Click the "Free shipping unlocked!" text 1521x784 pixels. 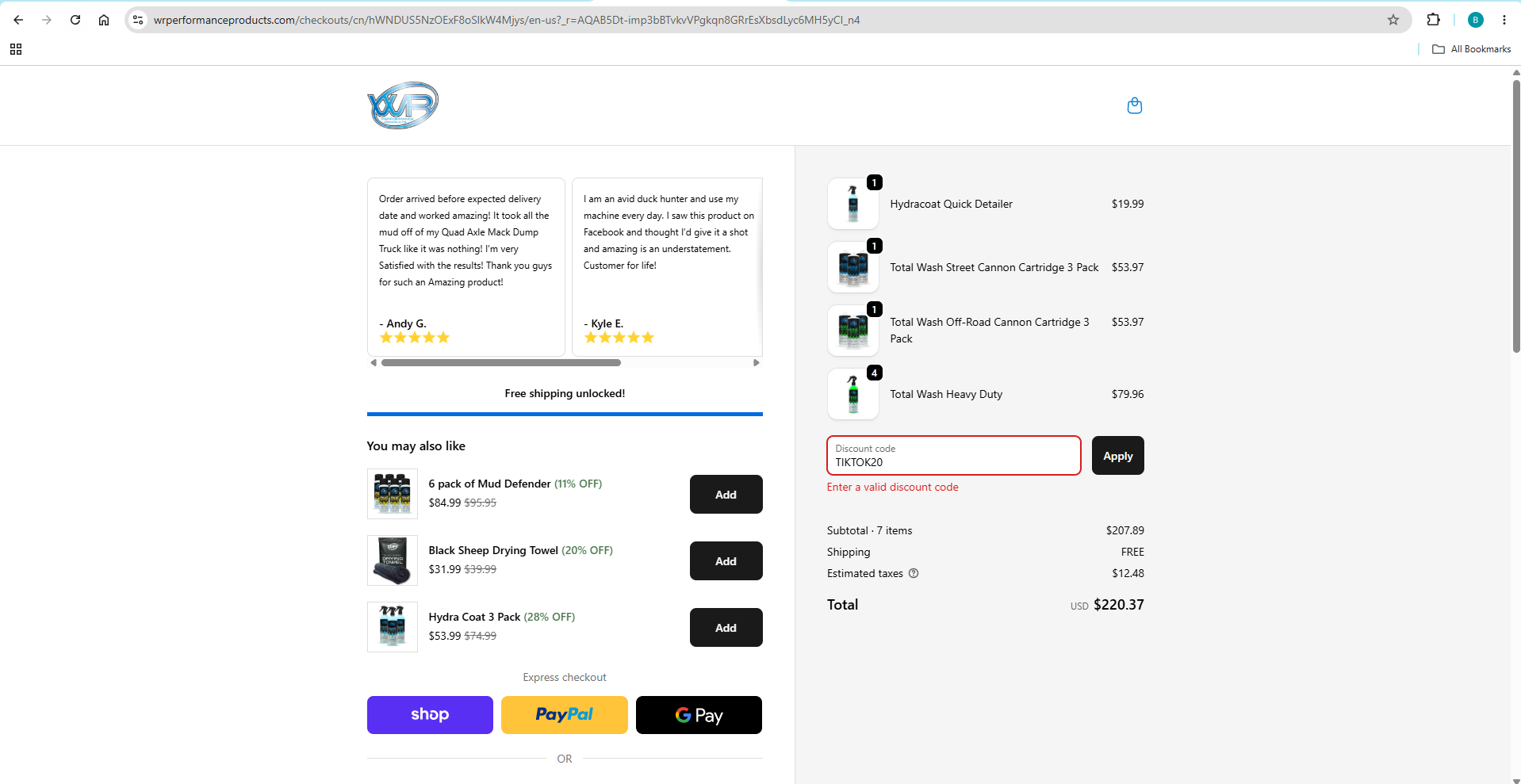565,393
